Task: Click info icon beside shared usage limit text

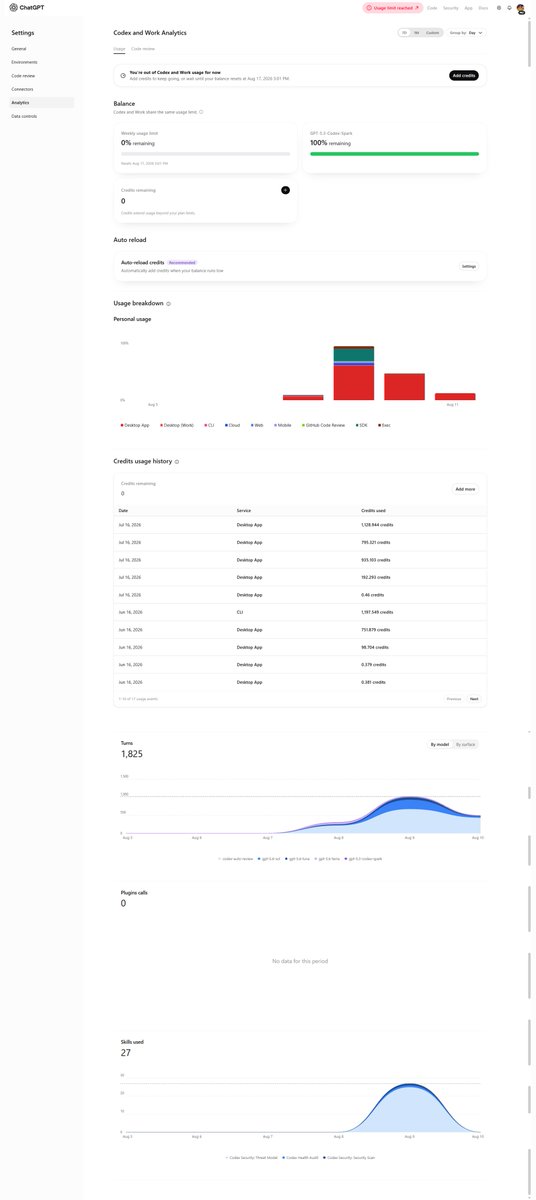Action: pyautogui.click(x=201, y=112)
